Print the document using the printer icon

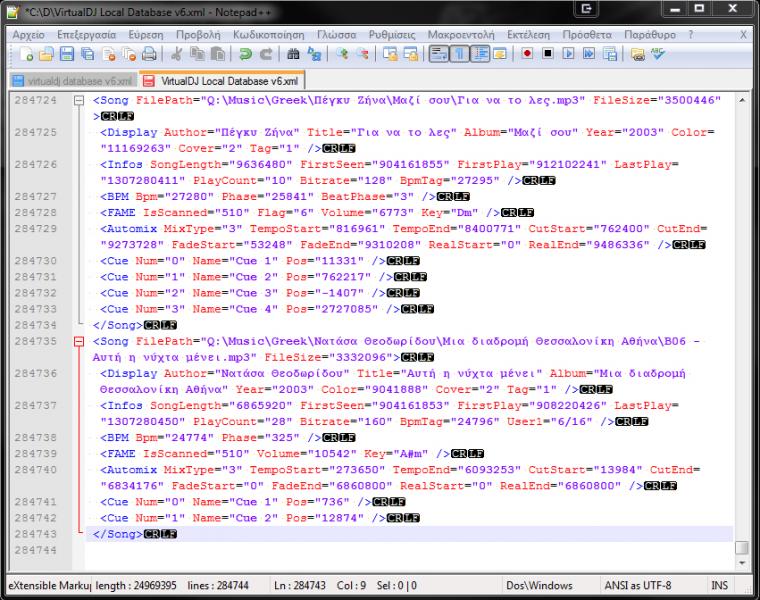(x=149, y=54)
